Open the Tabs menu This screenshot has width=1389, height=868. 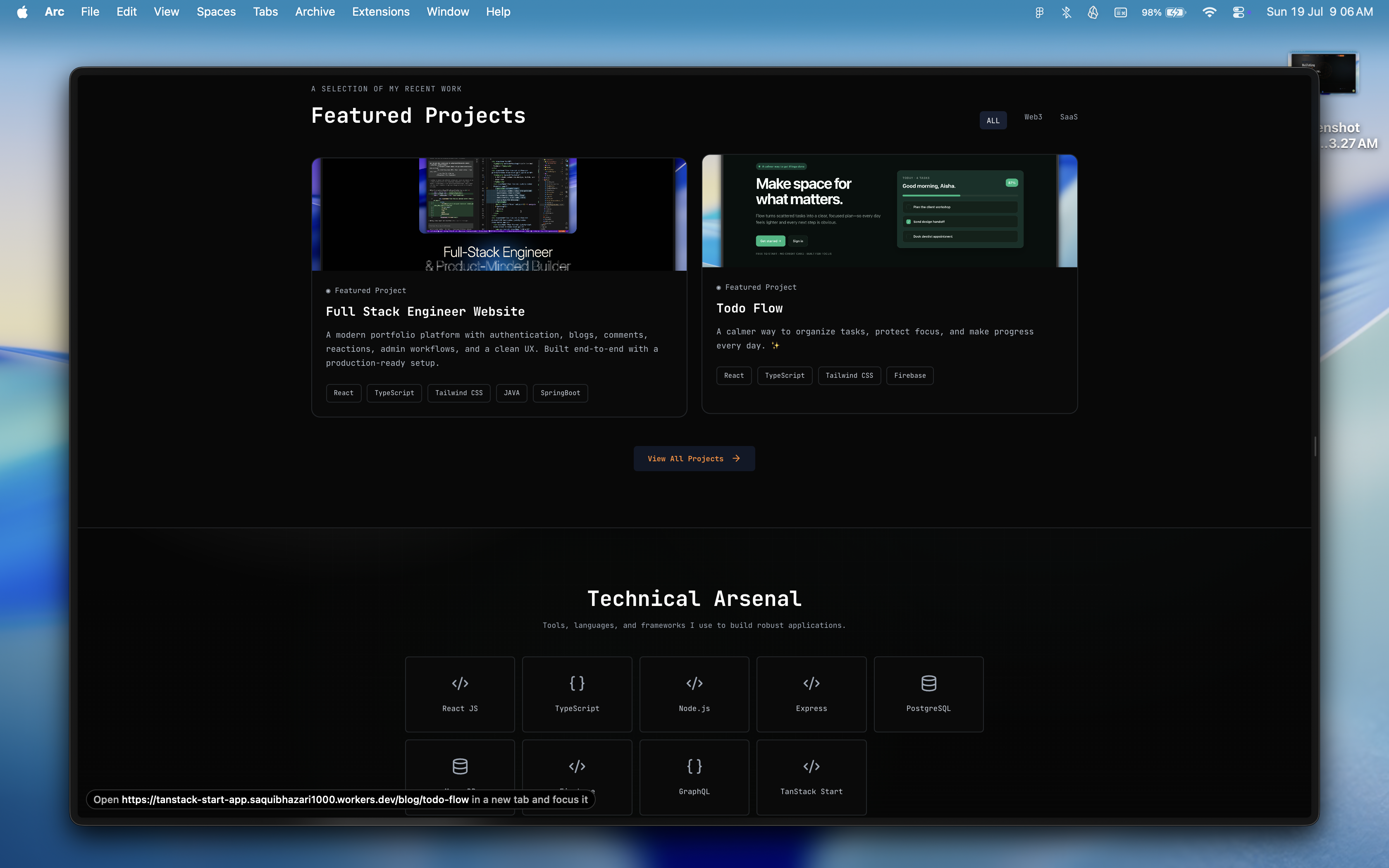pos(265,12)
